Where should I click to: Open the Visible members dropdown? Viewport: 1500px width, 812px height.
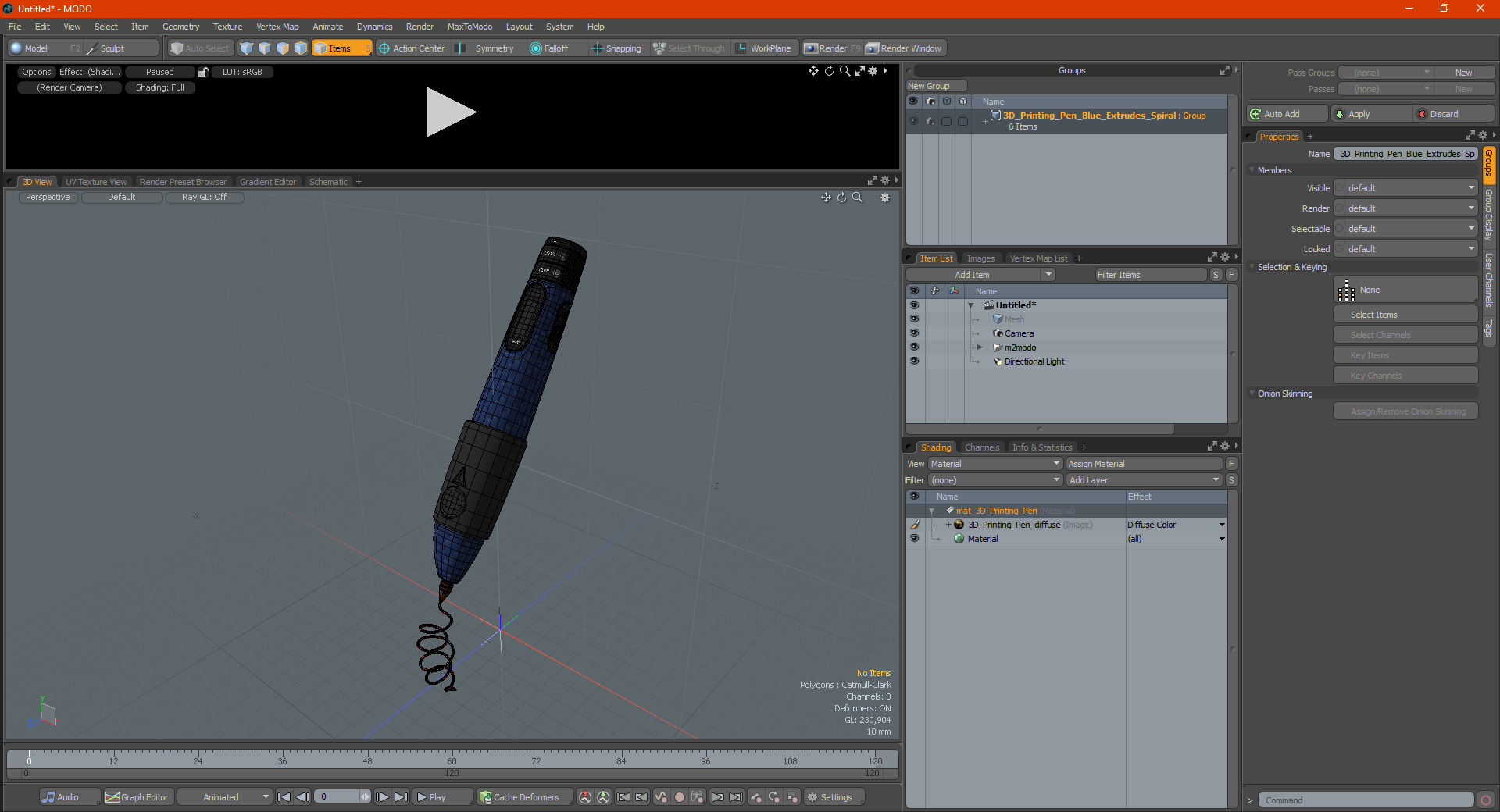click(x=1405, y=188)
